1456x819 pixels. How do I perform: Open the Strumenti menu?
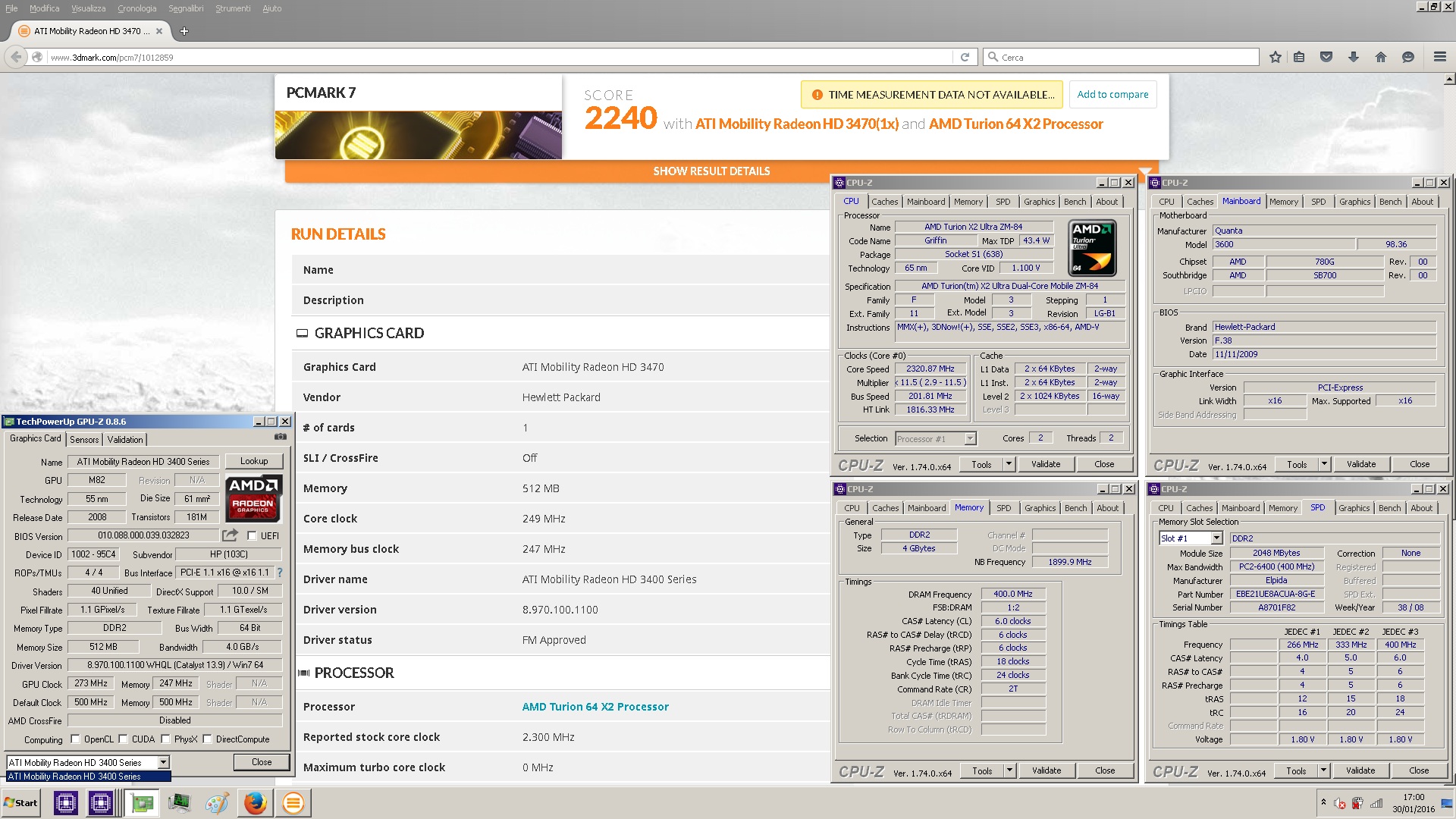point(233,8)
